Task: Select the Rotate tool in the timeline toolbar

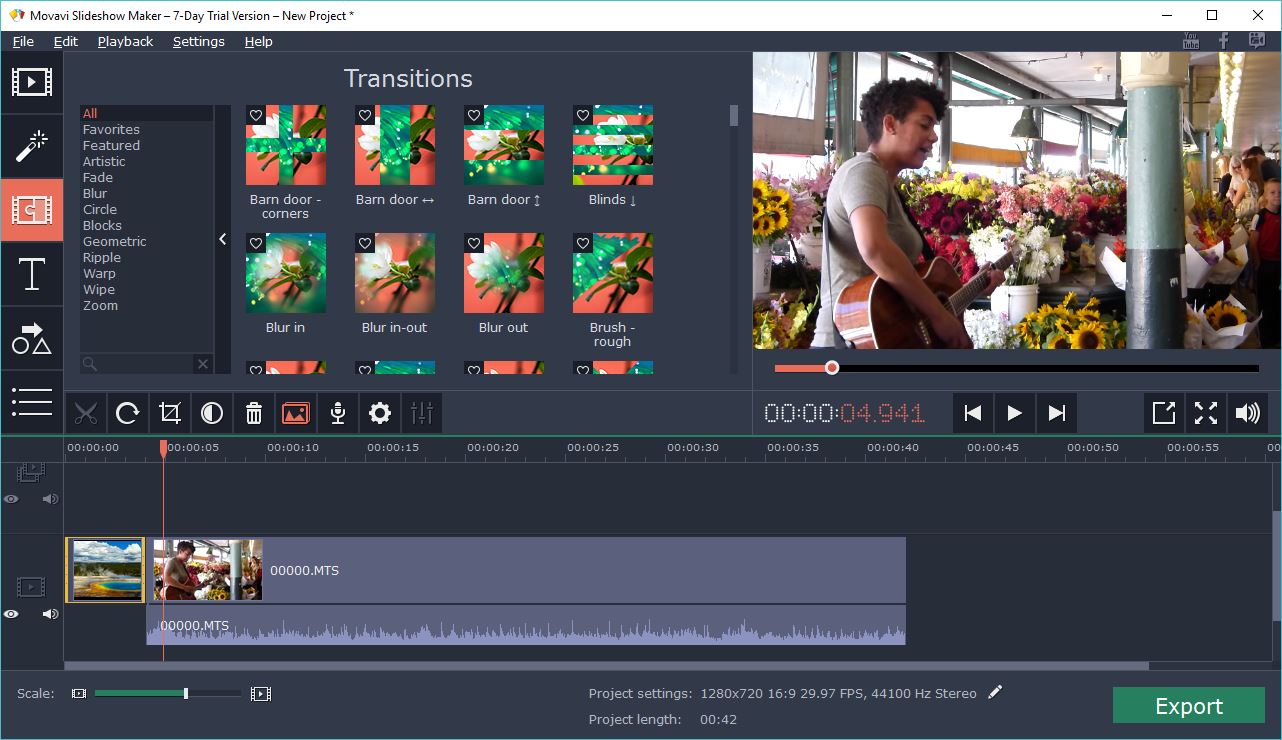Action: [127, 412]
